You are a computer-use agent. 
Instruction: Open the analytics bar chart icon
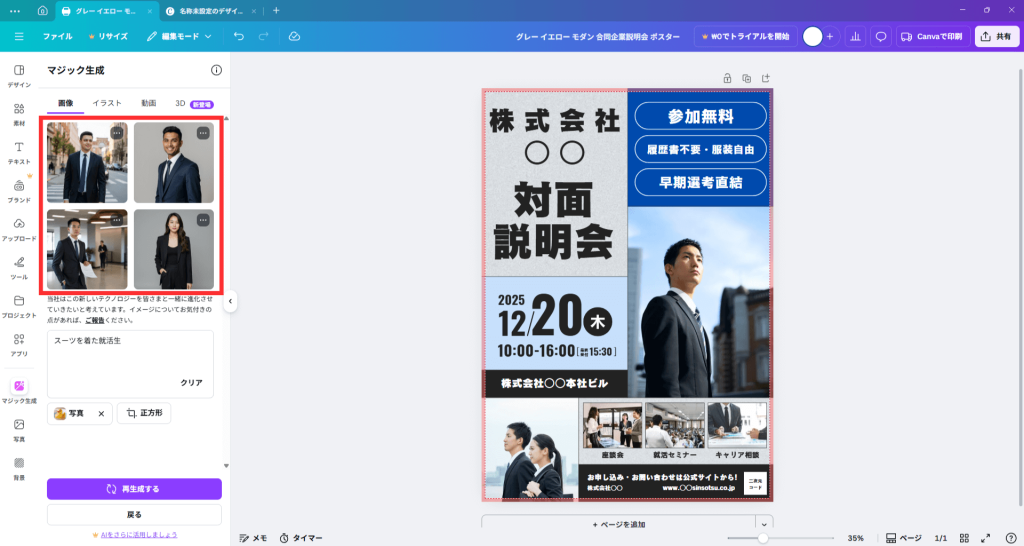[x=855, y=36]
